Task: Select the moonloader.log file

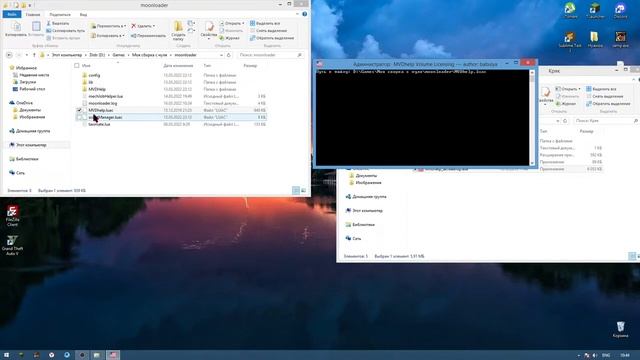Action: click(102, 103)
